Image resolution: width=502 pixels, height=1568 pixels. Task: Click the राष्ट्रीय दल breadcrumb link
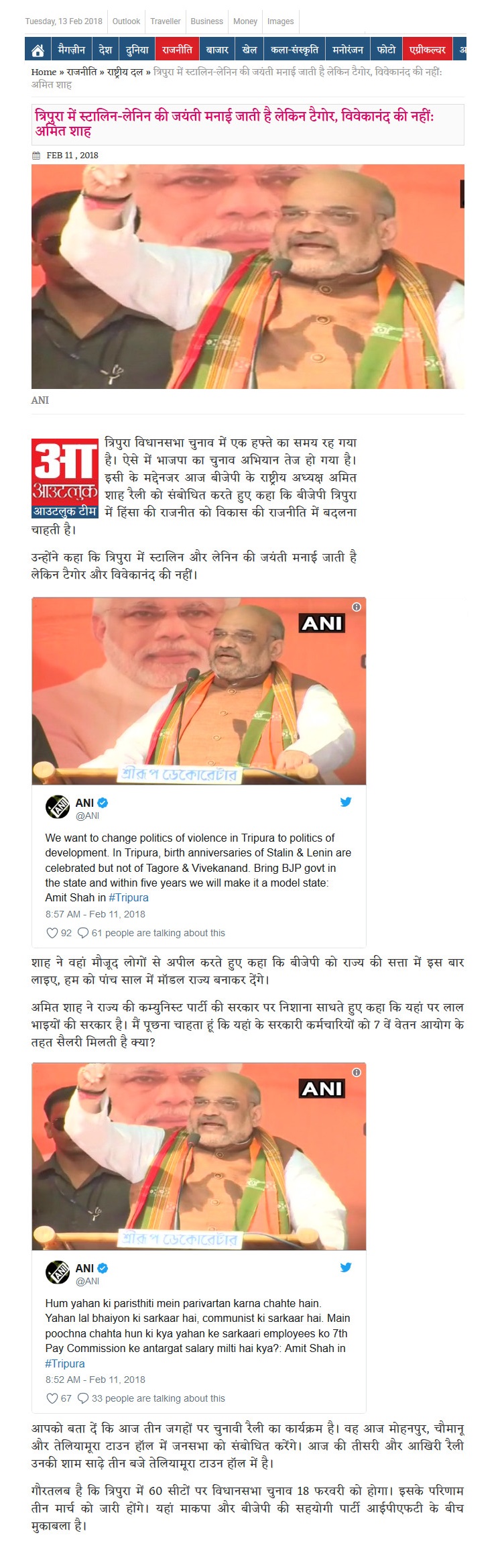tap(125, 72)
